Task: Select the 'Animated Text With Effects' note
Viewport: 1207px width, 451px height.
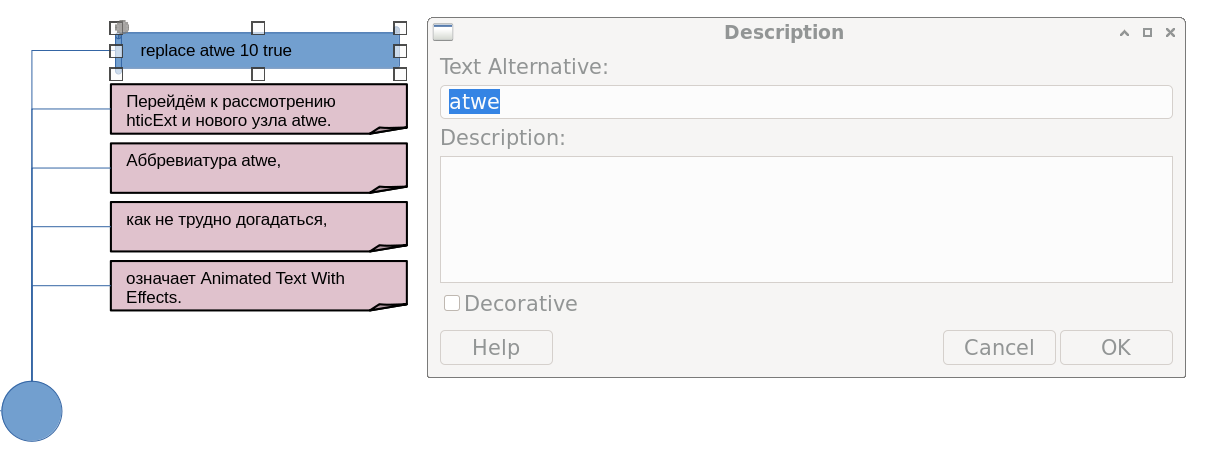Action: (258, 285)
